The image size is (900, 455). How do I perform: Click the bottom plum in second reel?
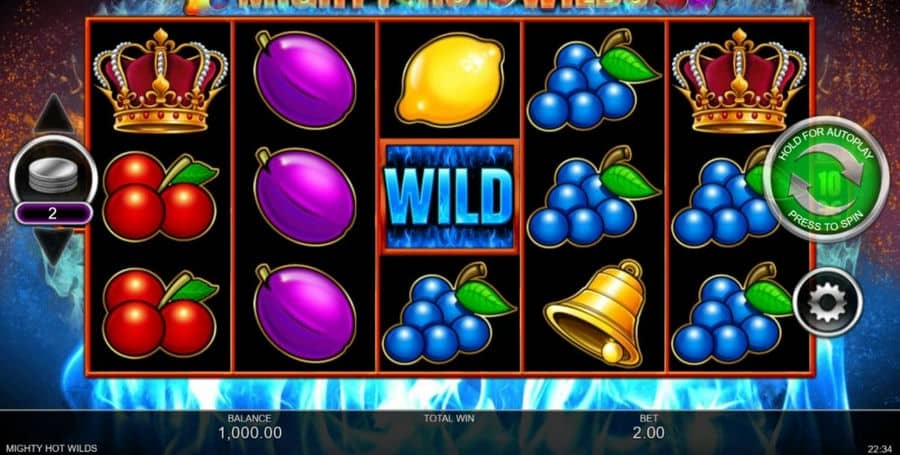tap(305, 313)
